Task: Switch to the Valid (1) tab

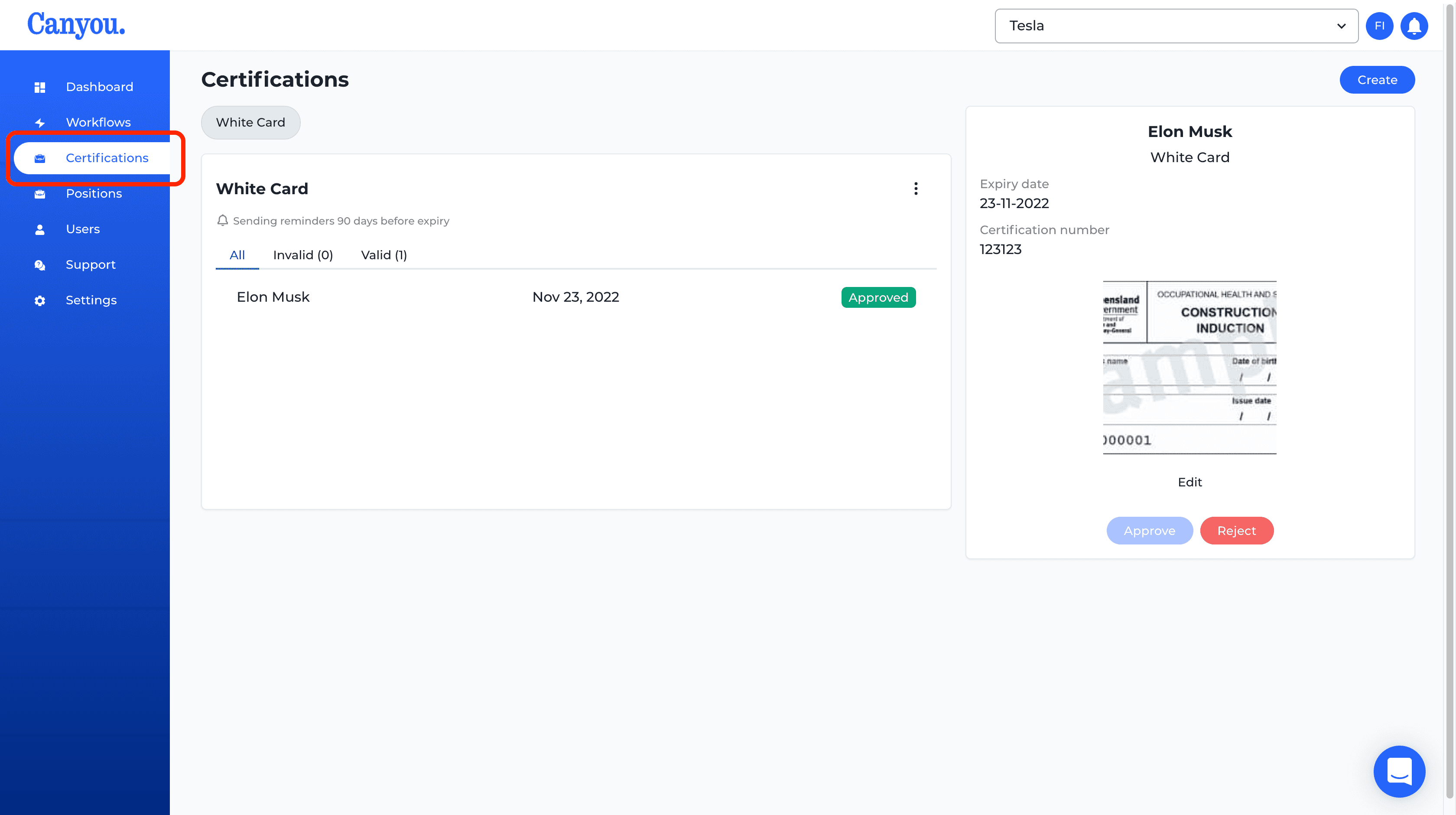Action: (x=384, y=255)
